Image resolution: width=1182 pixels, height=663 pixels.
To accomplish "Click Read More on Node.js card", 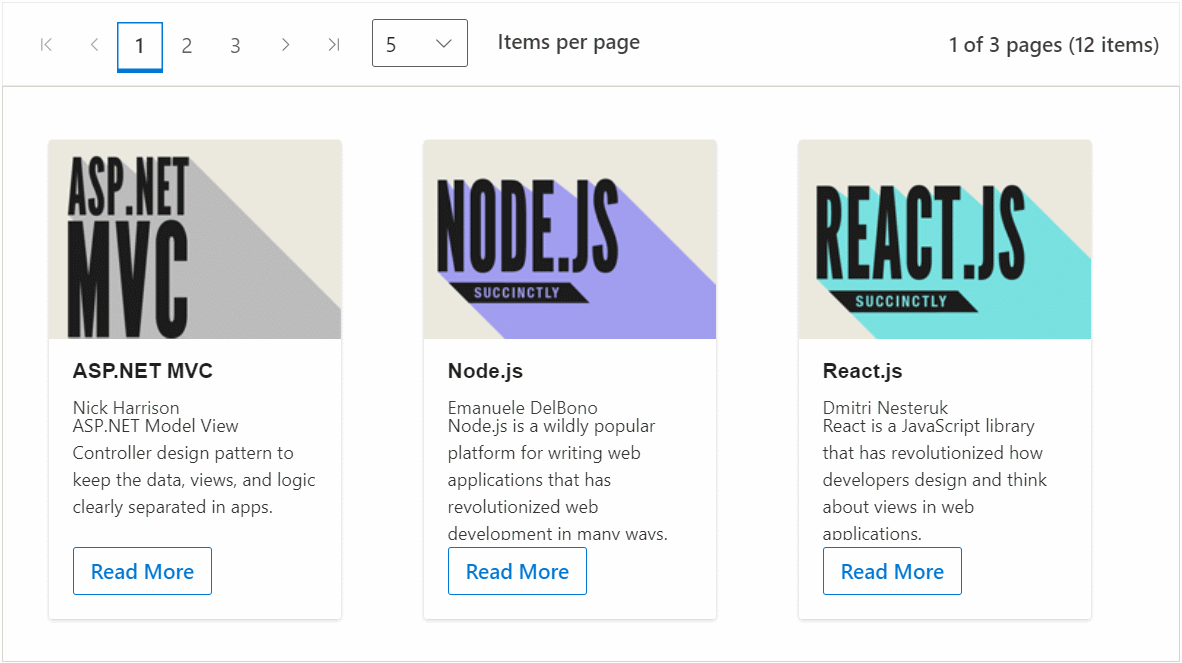I will 517,571.
